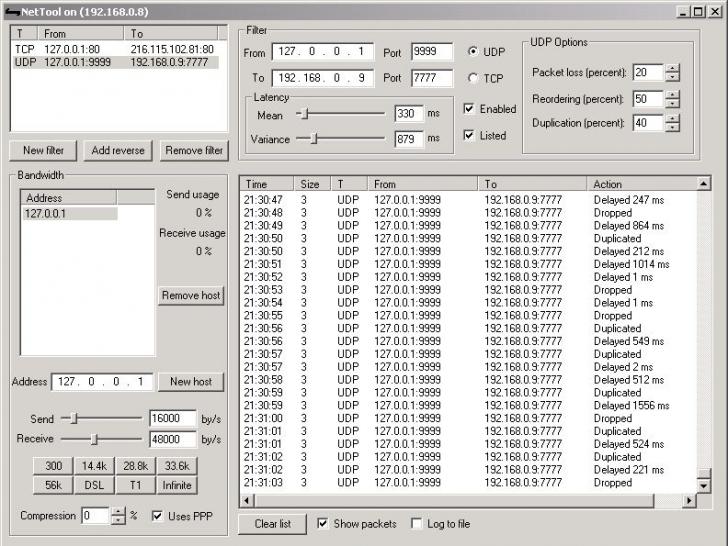Click the Compression increase arrow
The height and width of the screenshot is (546, 728).
click(118, 511)
